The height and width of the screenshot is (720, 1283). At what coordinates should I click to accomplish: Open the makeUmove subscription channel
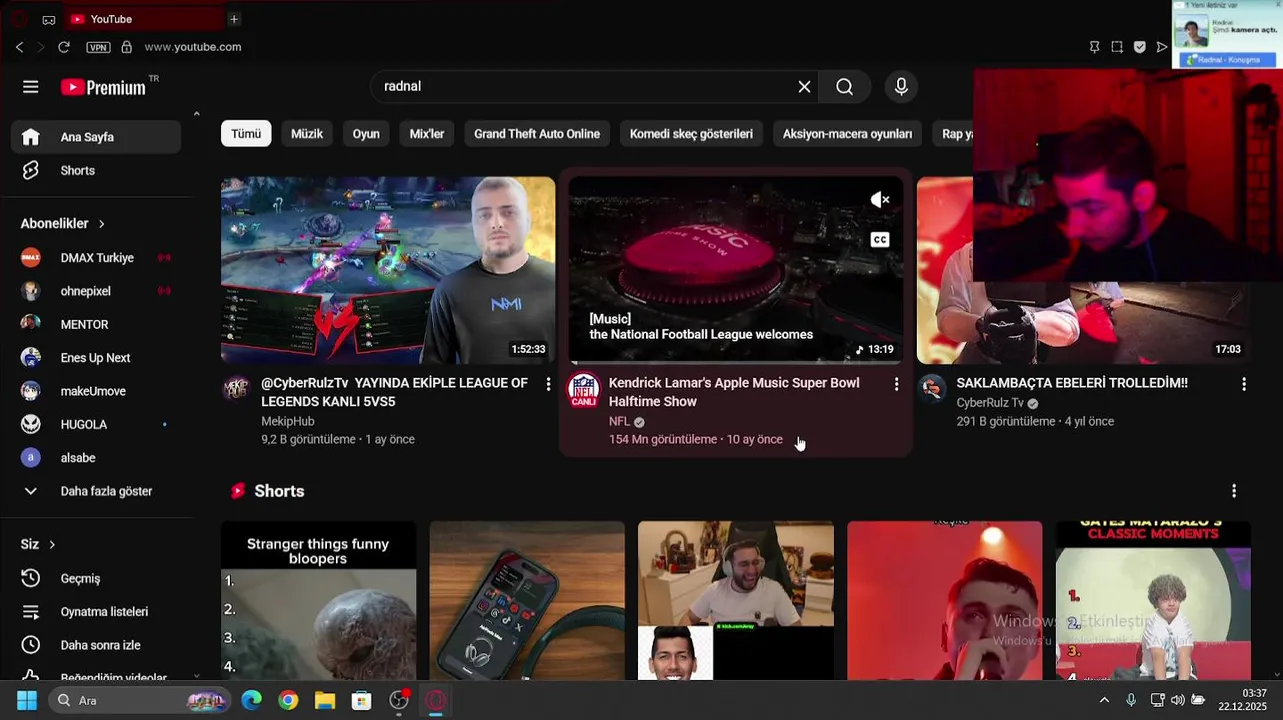click(x=96, y=391)
